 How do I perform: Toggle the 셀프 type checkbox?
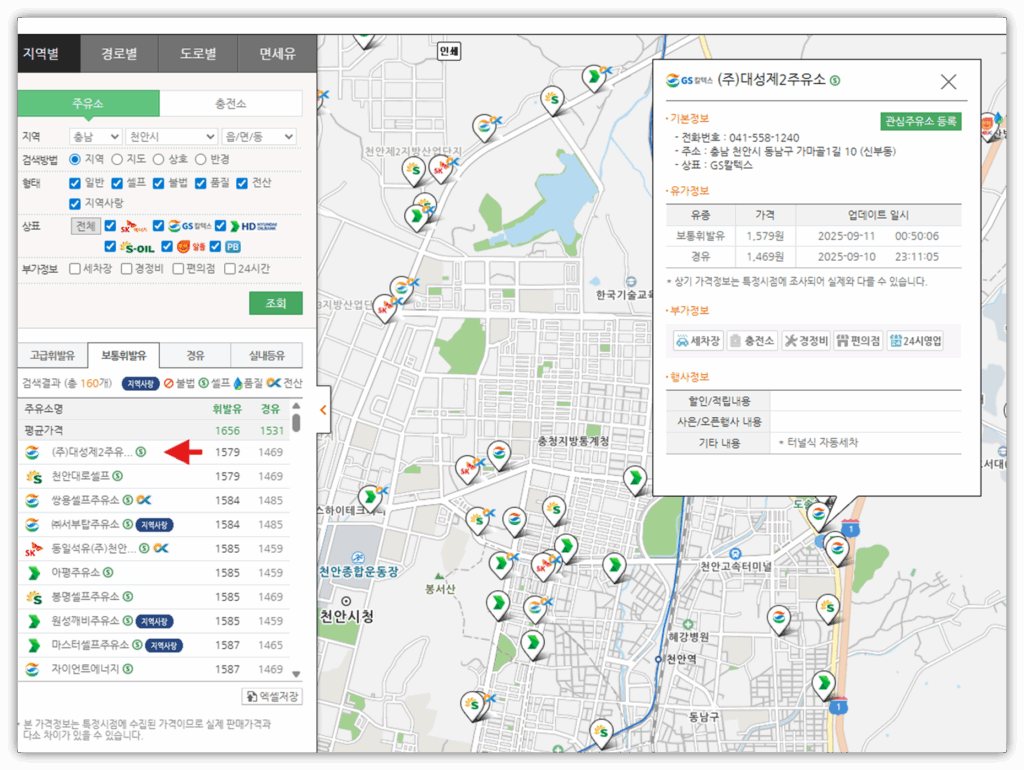tap(117, 183)
